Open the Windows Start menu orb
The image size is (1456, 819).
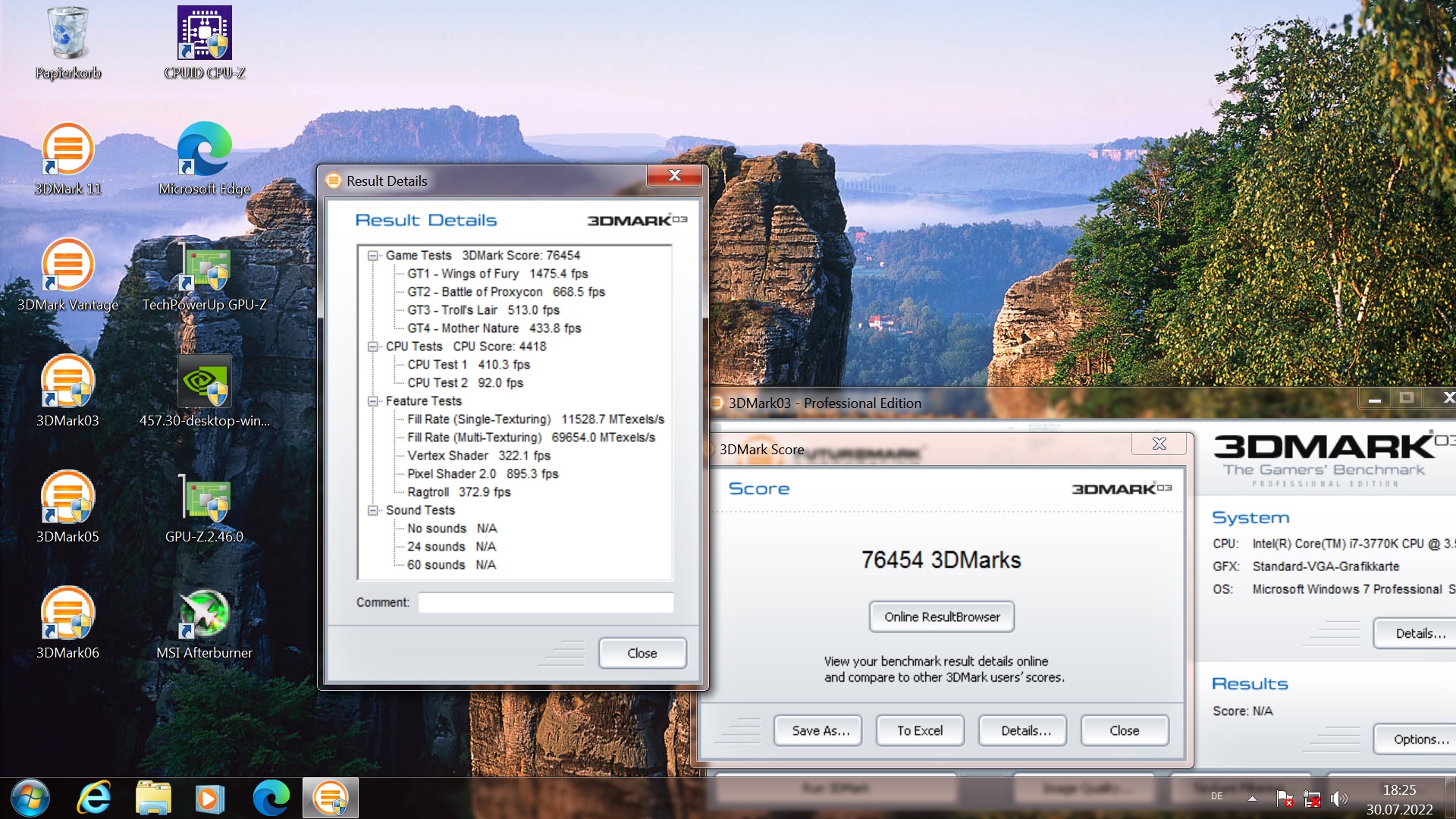(30, 798)
